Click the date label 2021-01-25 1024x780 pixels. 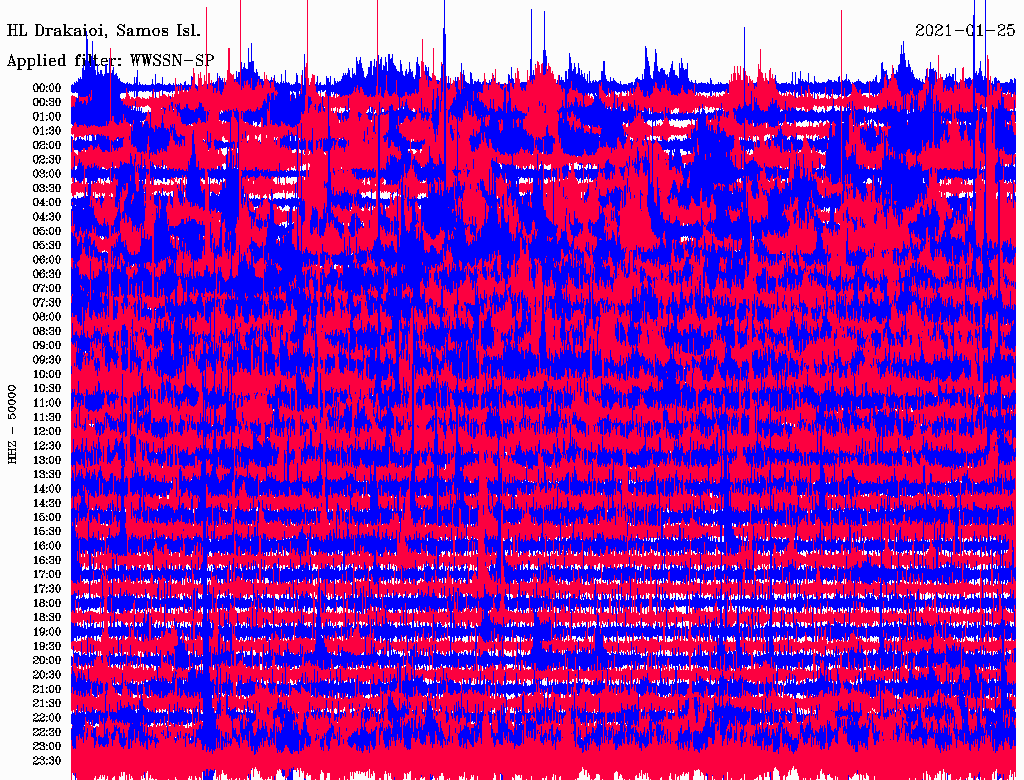click(x=965, y=30)
